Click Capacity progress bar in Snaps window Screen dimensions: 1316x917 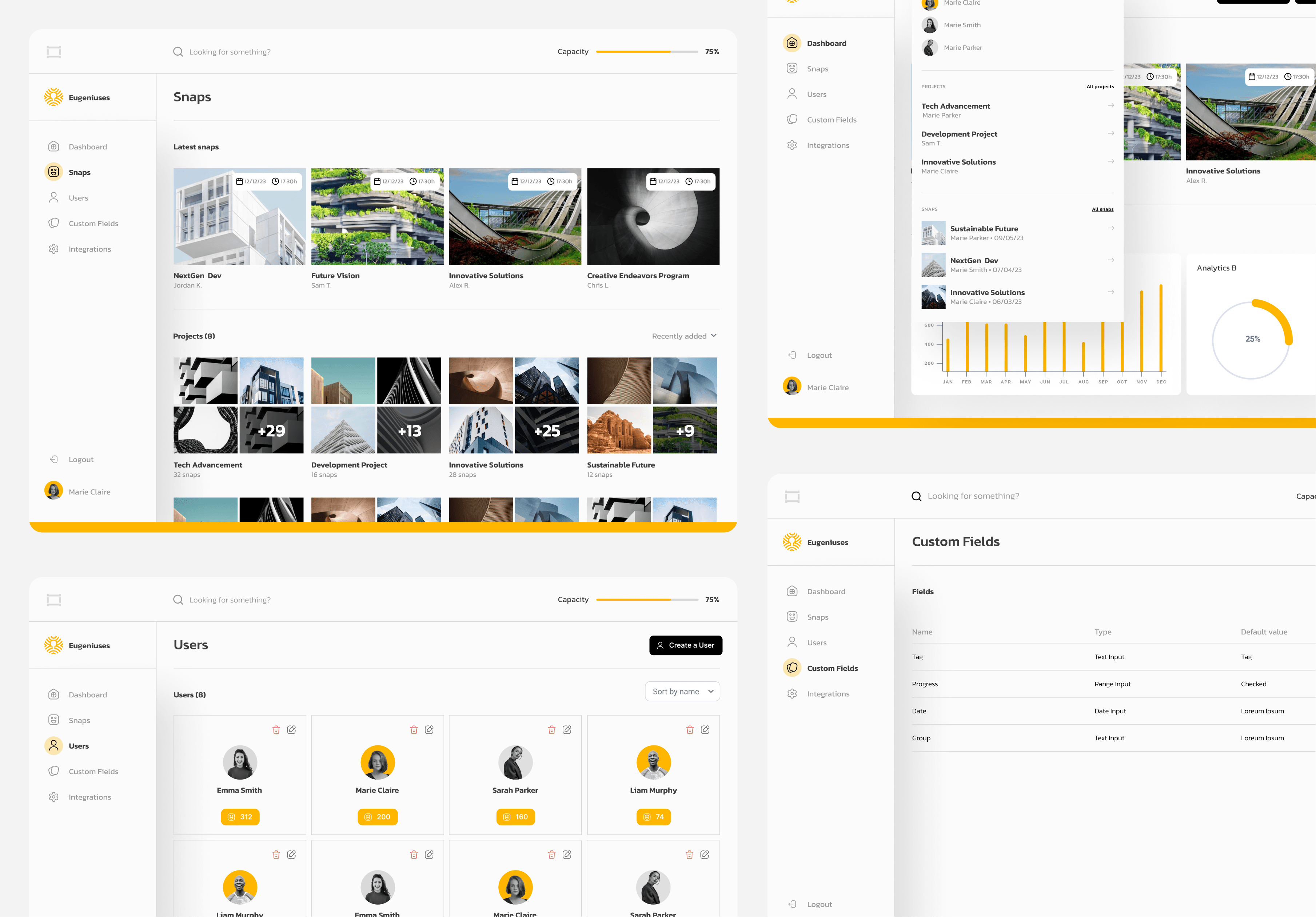tap(647, 52)
